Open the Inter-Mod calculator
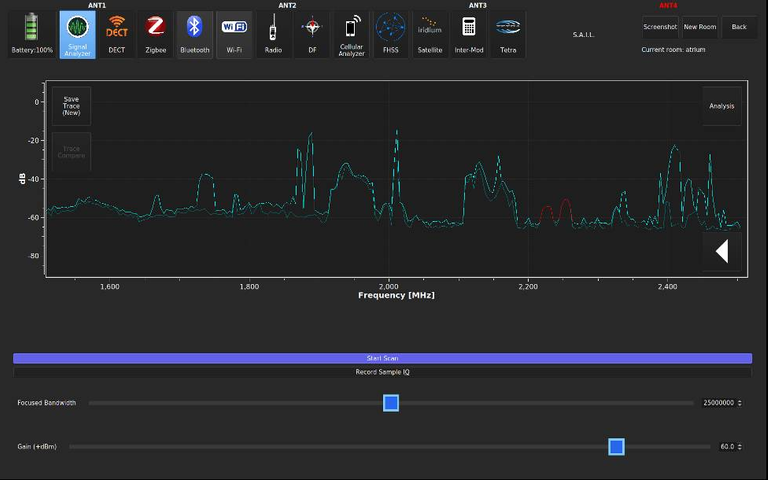The image size is (768, 480). point(469,33)
